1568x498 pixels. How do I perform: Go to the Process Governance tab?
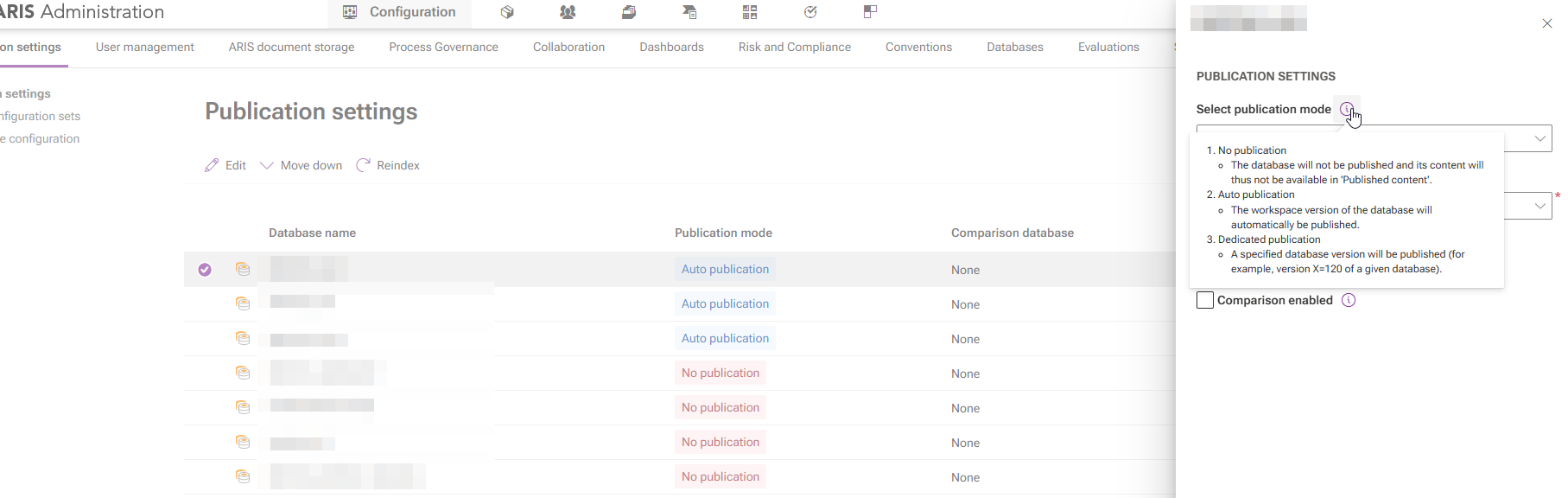(x=443, y=47)
